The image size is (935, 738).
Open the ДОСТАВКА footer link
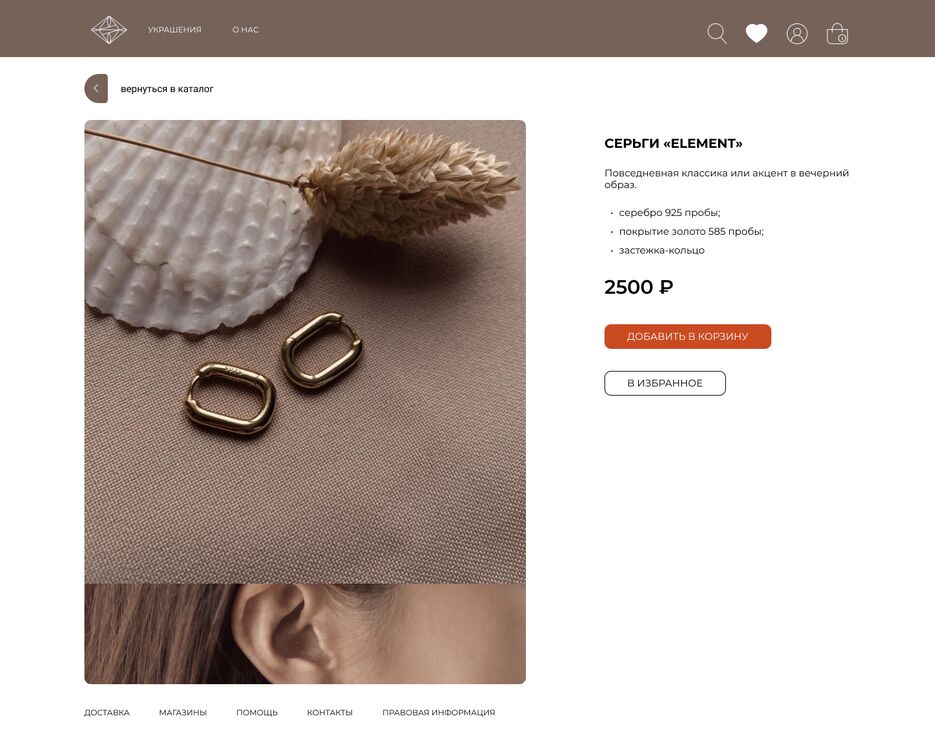107,712
